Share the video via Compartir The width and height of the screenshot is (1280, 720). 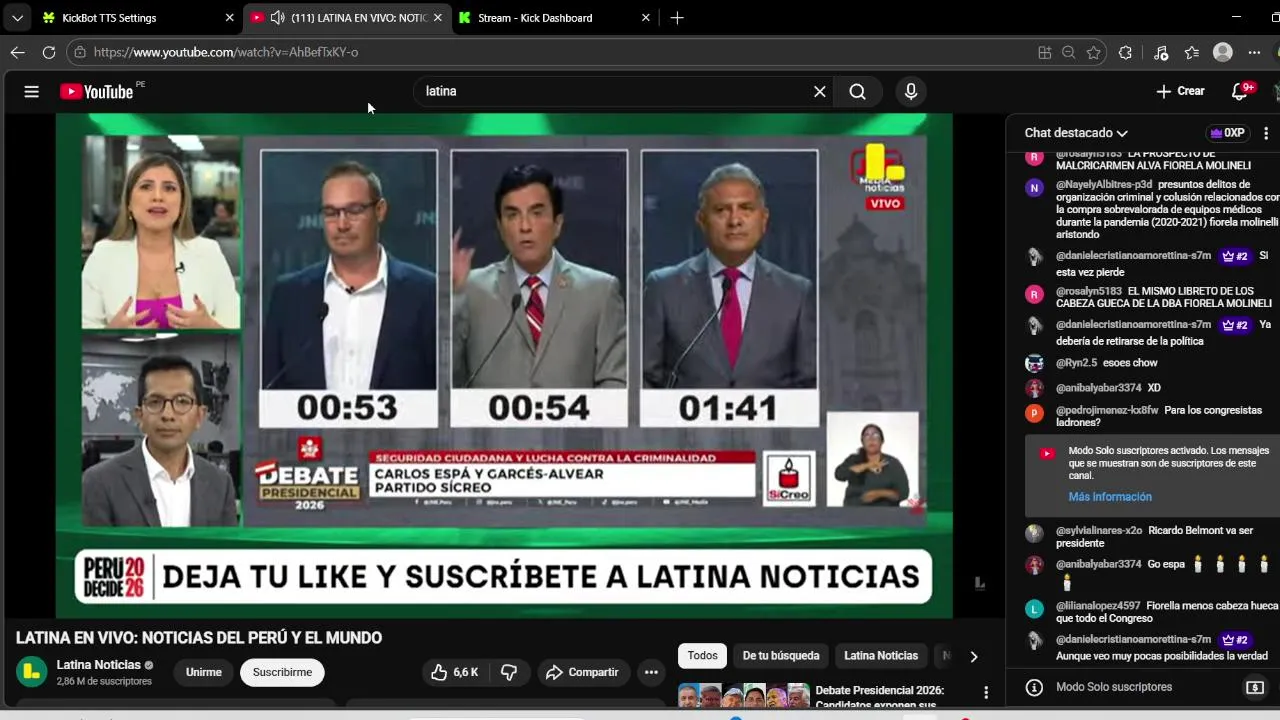point(582,672)
